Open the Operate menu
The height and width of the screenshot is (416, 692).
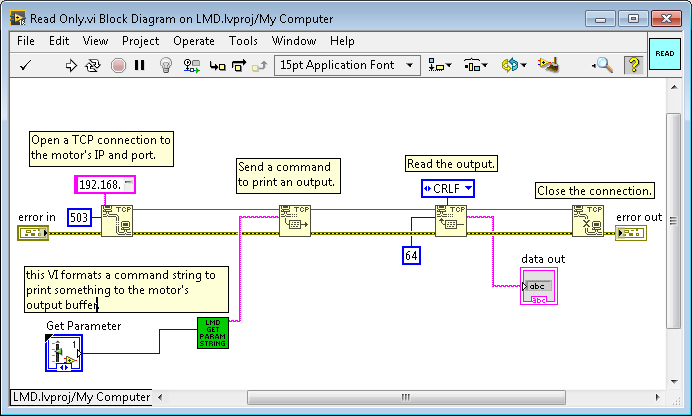(194, 41)
